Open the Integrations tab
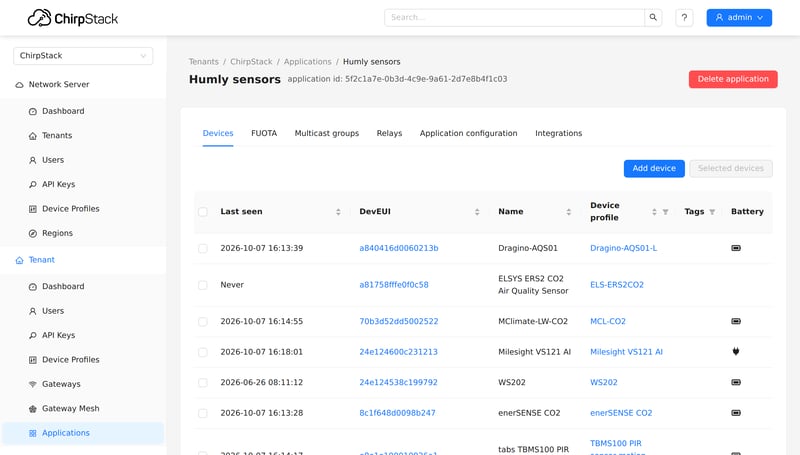800x455 pixels. (x=558, y=133)
